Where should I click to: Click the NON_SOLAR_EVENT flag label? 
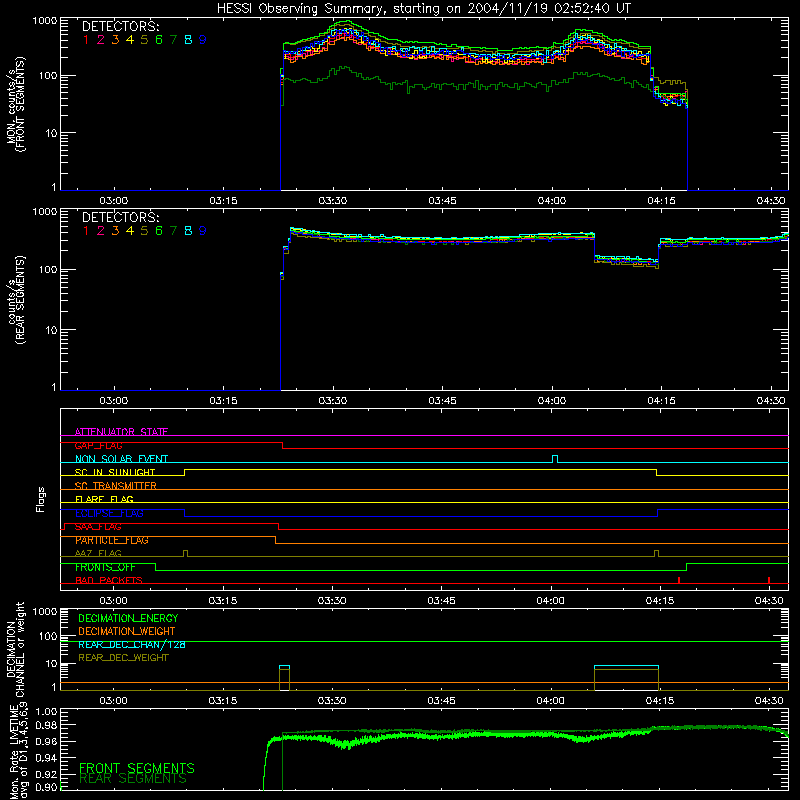(x=121, y=459)
